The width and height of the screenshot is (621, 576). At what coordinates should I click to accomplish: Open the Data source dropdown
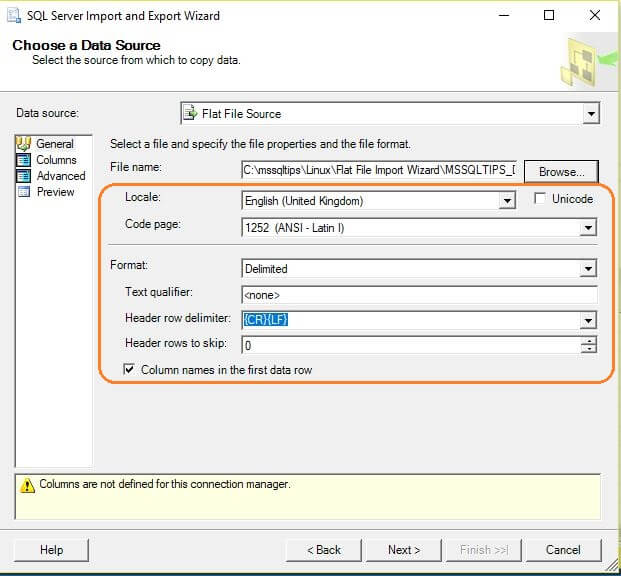pyautogui.click(x=590, y=114)
